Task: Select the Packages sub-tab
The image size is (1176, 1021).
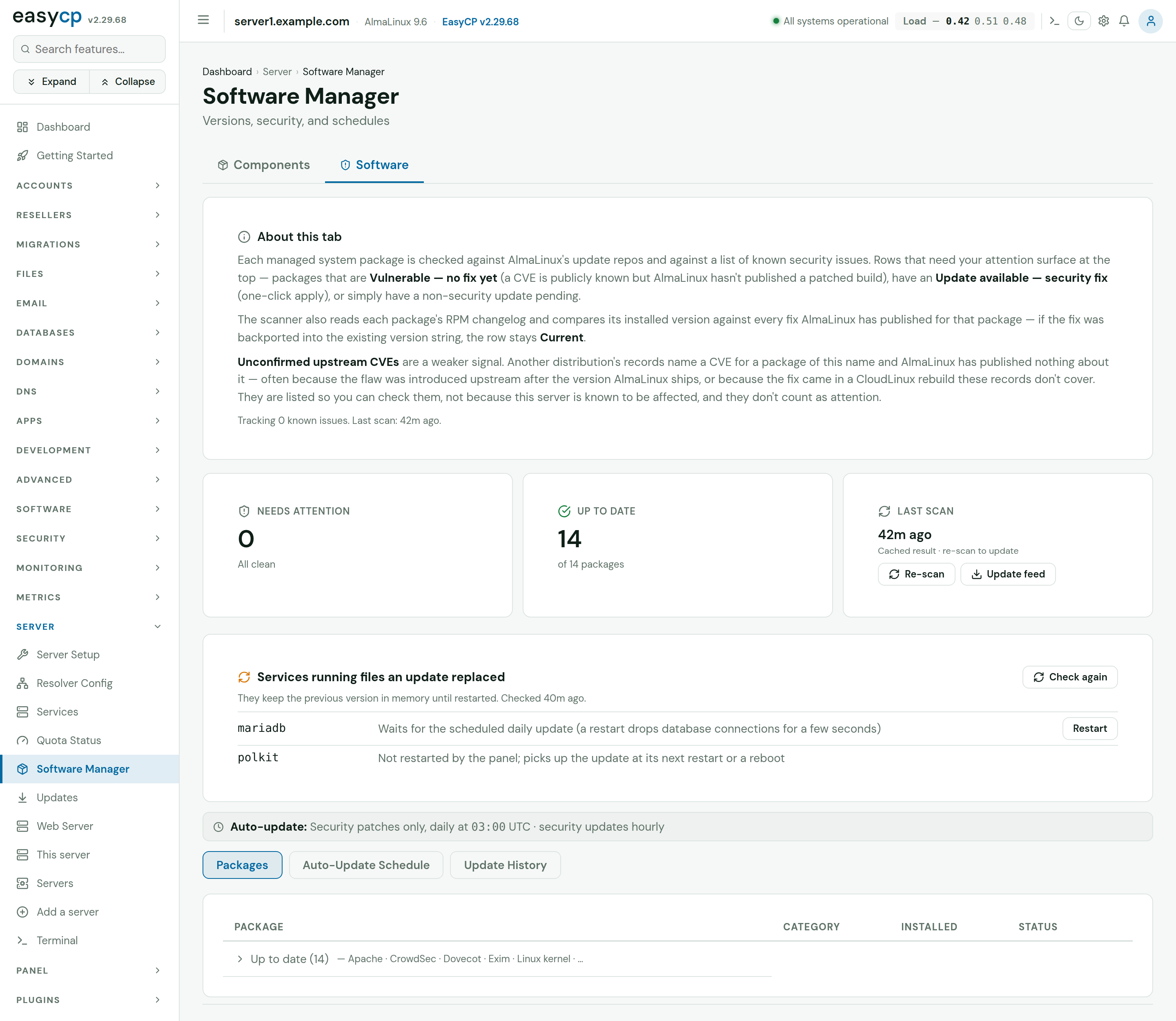Action: [242, 865]
